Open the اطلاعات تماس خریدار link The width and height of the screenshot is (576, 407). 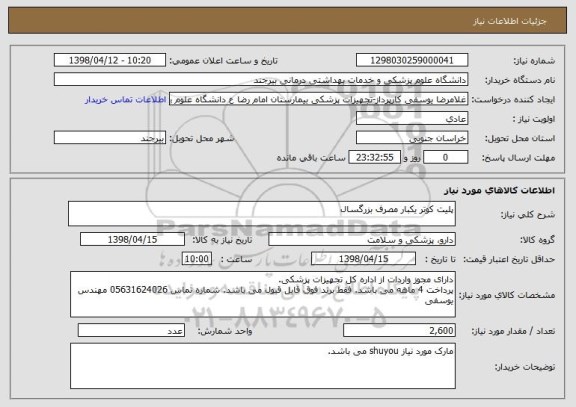point(126,100)
